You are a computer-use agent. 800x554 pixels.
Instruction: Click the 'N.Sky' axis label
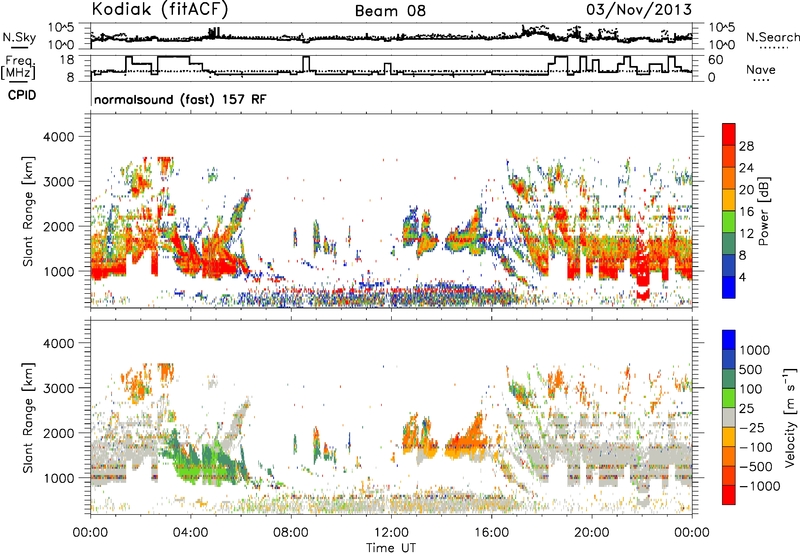pos(19,37)
